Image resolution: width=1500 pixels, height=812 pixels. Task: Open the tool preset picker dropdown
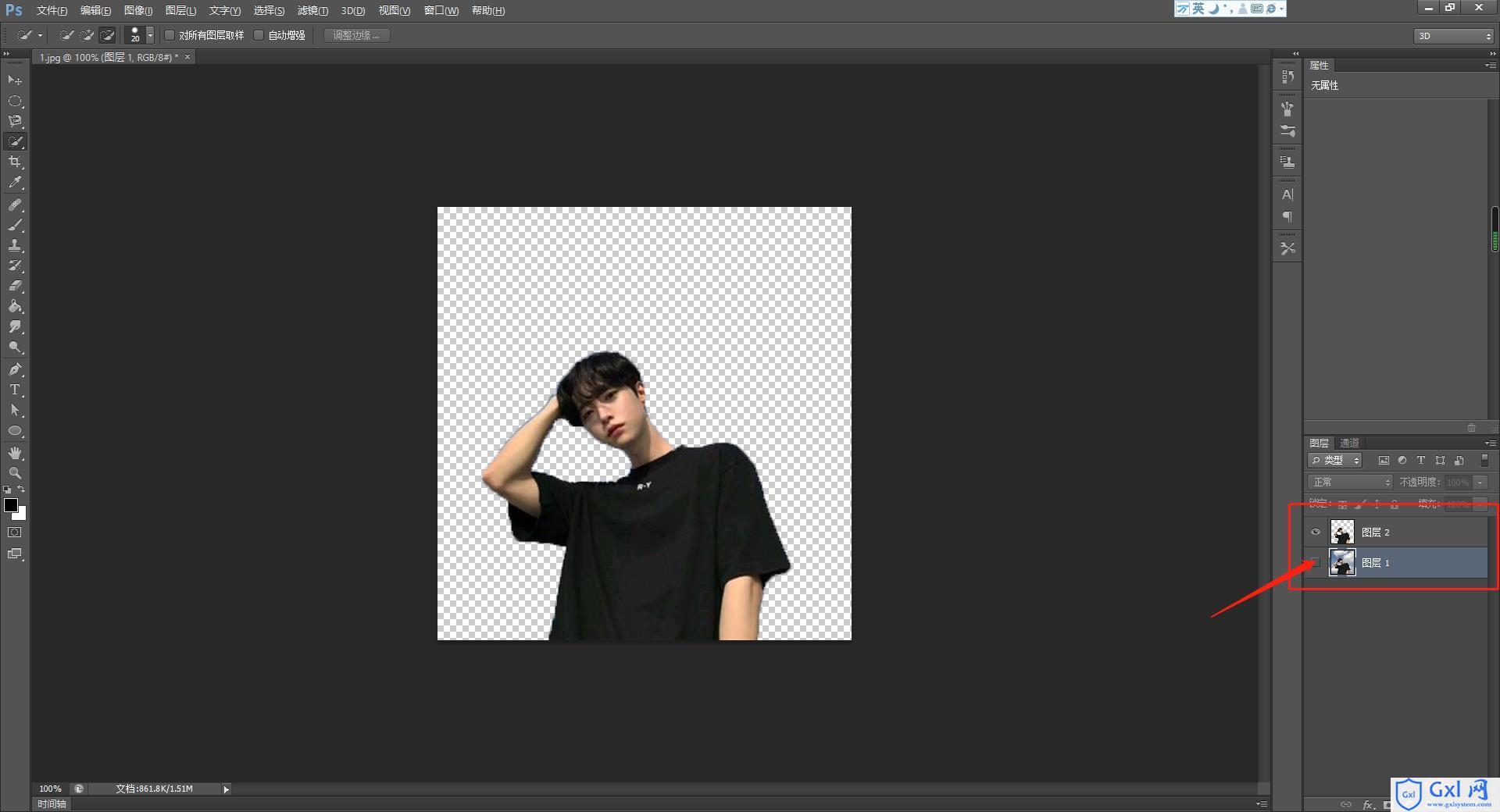pyautogui.click(x=41, y=35)
